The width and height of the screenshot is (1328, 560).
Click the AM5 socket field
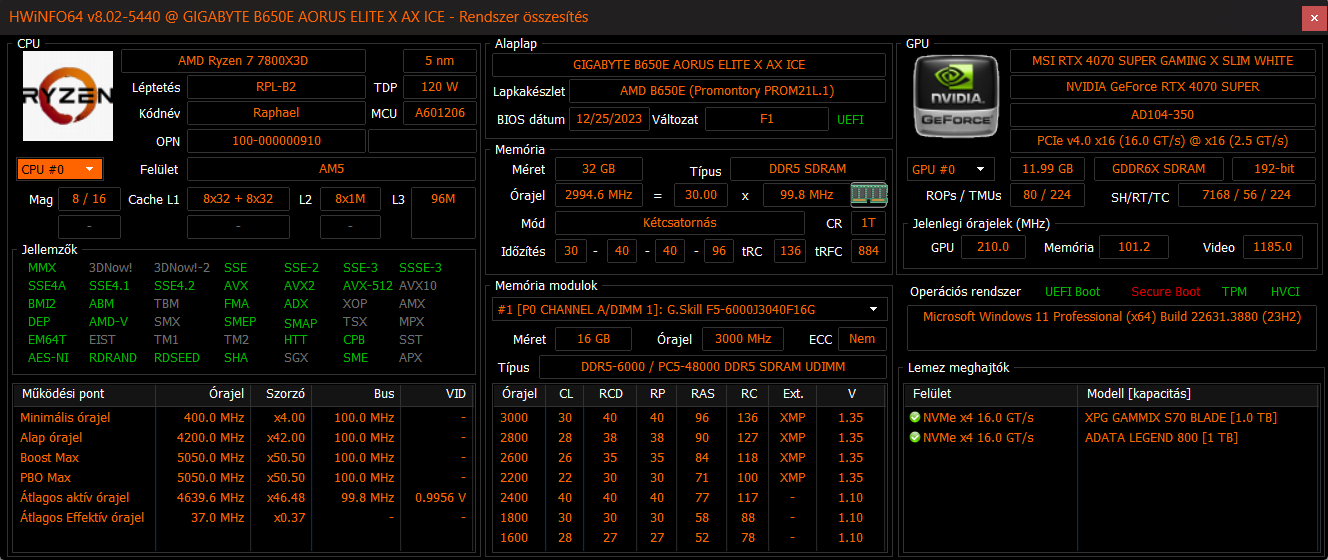(x=332, y=169)
